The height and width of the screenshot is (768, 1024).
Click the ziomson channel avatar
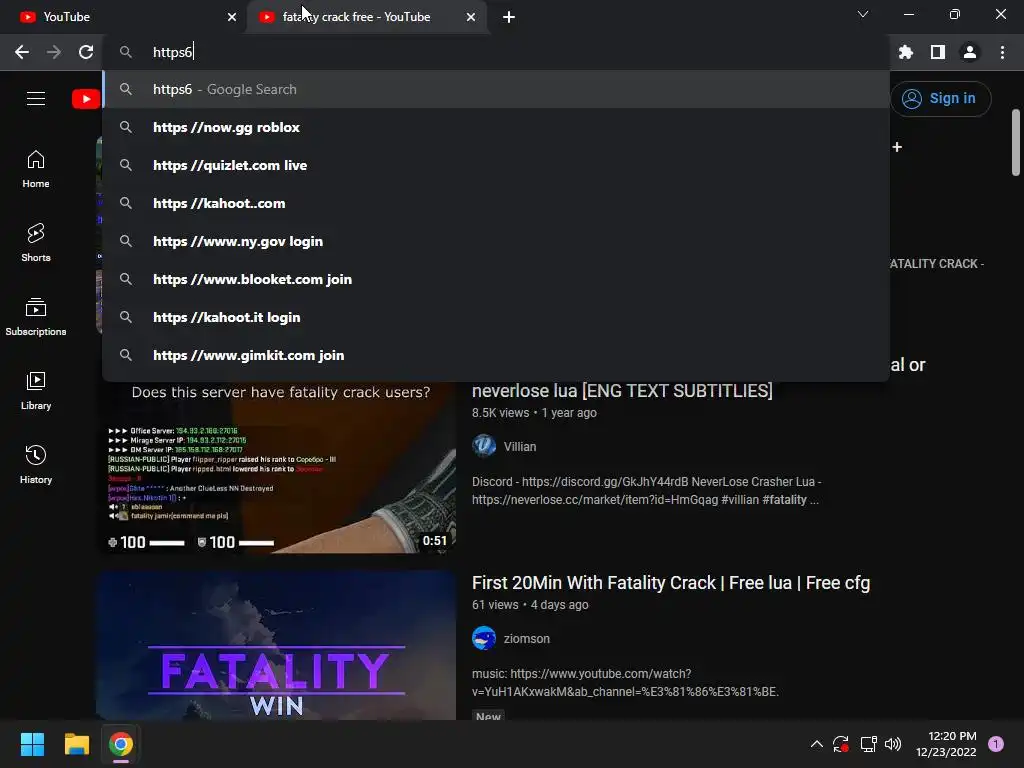click(484, 638)
